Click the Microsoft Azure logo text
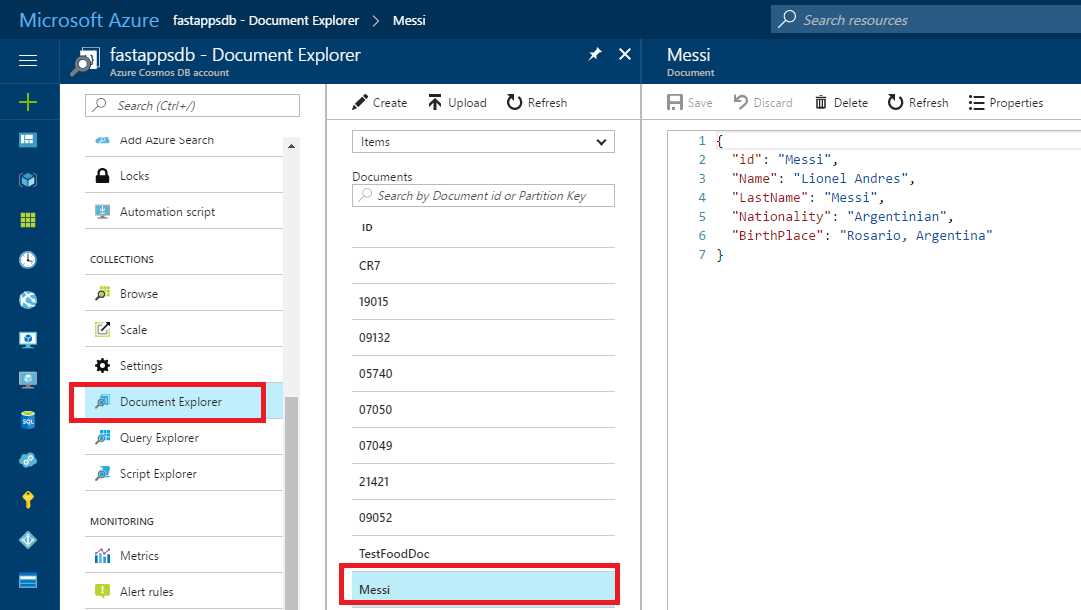Viewport: 1081px width, 610px height. 89,20
